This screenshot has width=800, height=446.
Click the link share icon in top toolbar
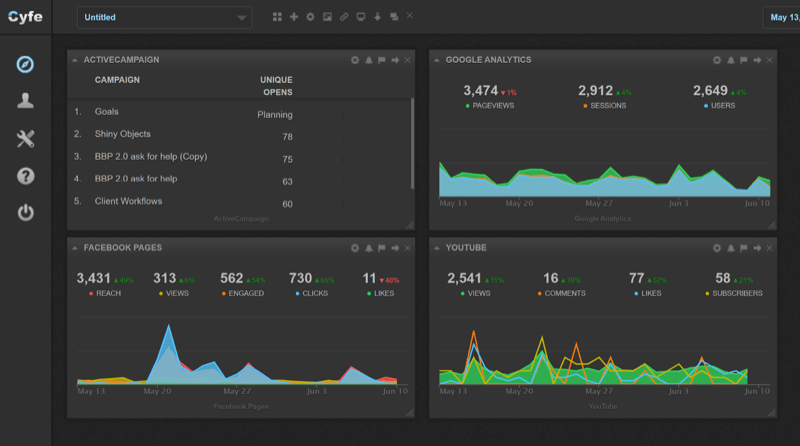pyautogui.click(x=344, y=17)
